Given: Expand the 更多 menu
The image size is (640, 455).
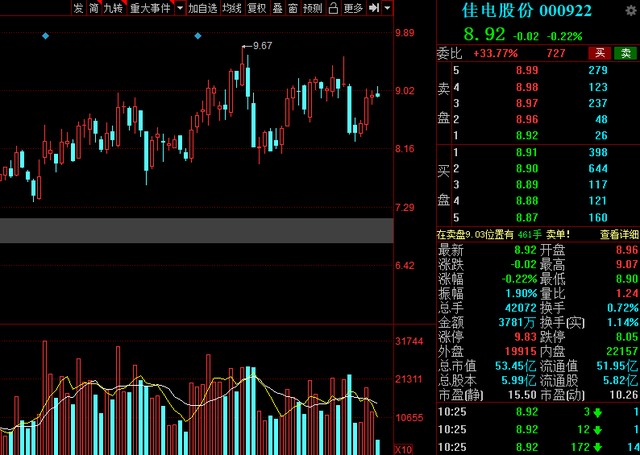Looking at the screenshot, I should (x=353, y=8).
